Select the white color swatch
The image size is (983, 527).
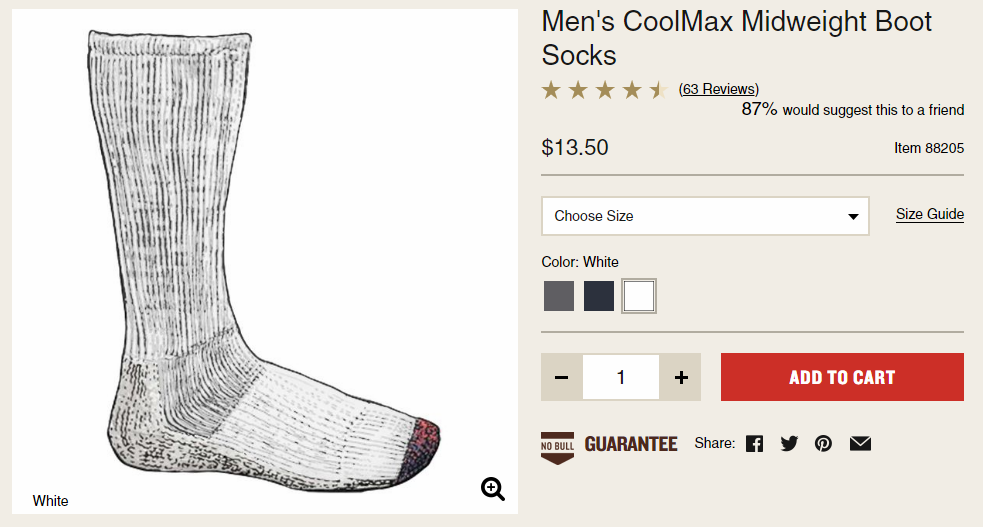[639, 296]
